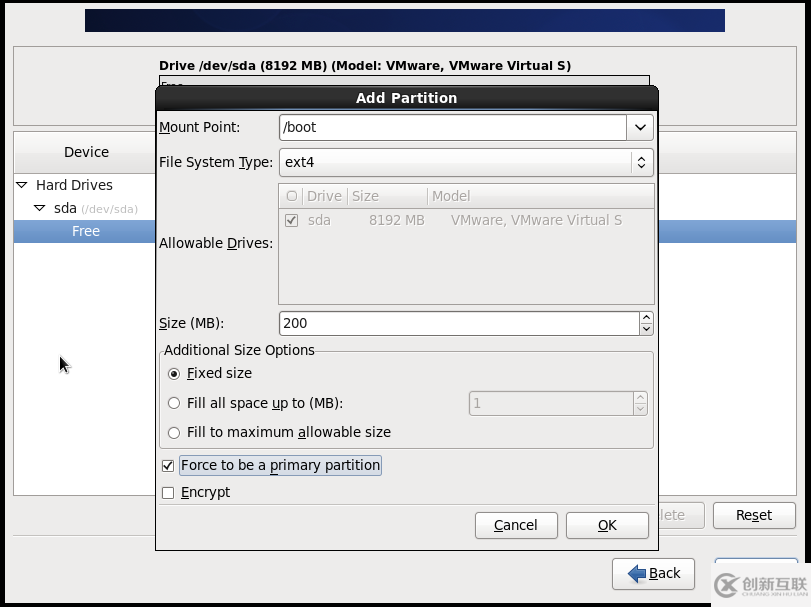Click the 8192 MB size cell
This screenshot has height=607, width=811.
point(396,221)
